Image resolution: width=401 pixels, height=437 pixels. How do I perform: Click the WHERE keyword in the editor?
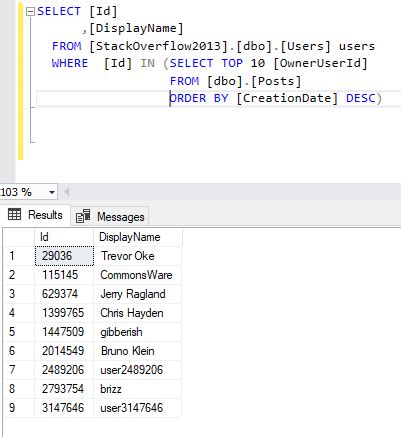point(70,63)
